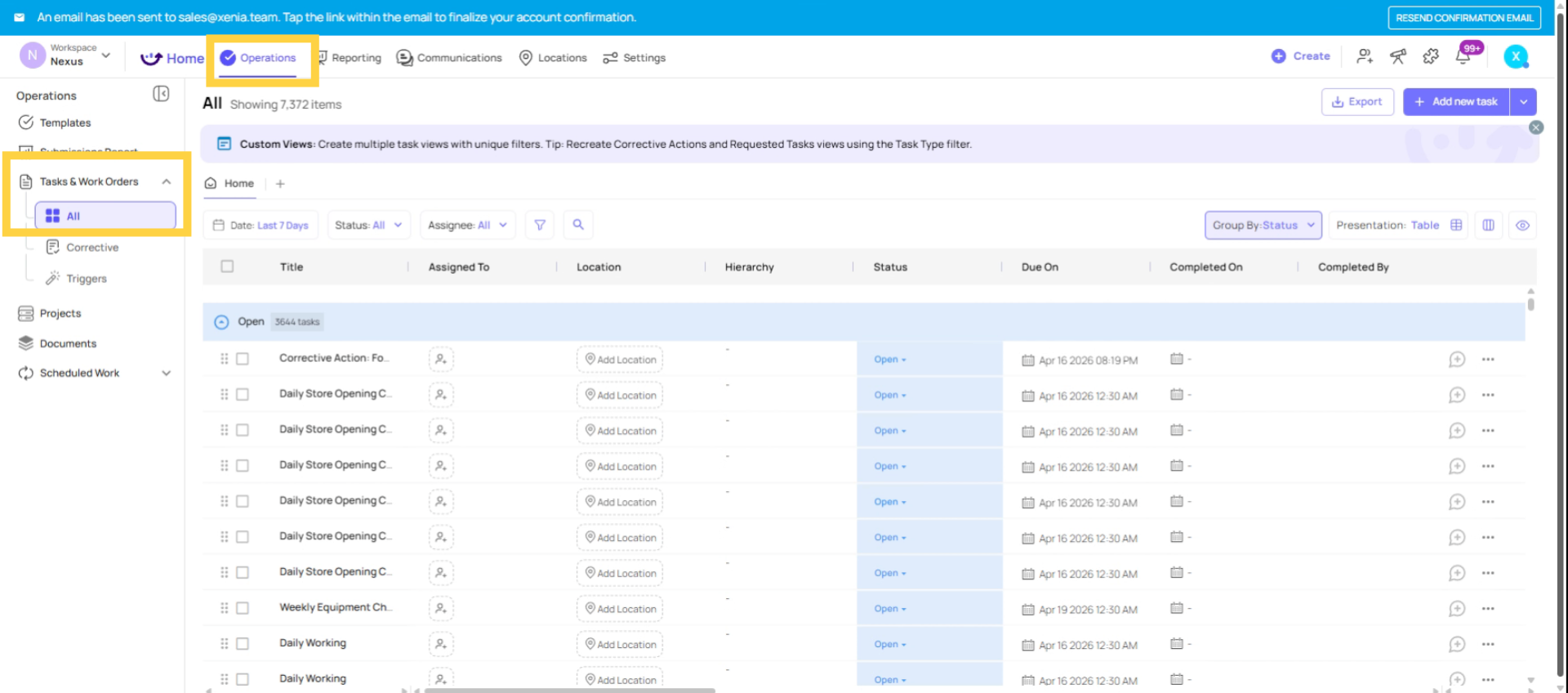1568x693 pixels.
Task: Click the search magnifier icon in filters
Action: coord(578,225)
